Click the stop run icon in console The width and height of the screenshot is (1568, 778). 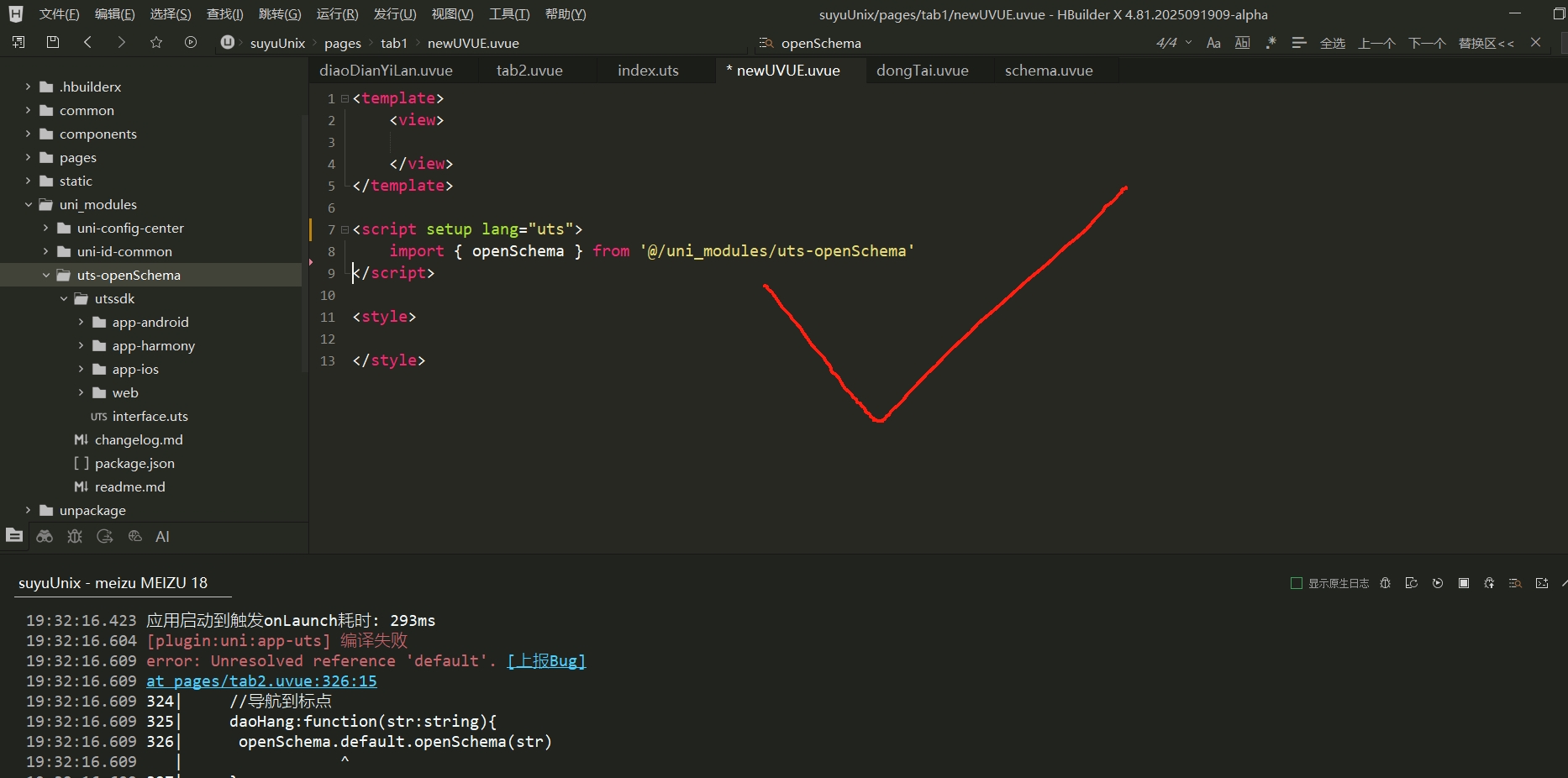[1464, 583]
